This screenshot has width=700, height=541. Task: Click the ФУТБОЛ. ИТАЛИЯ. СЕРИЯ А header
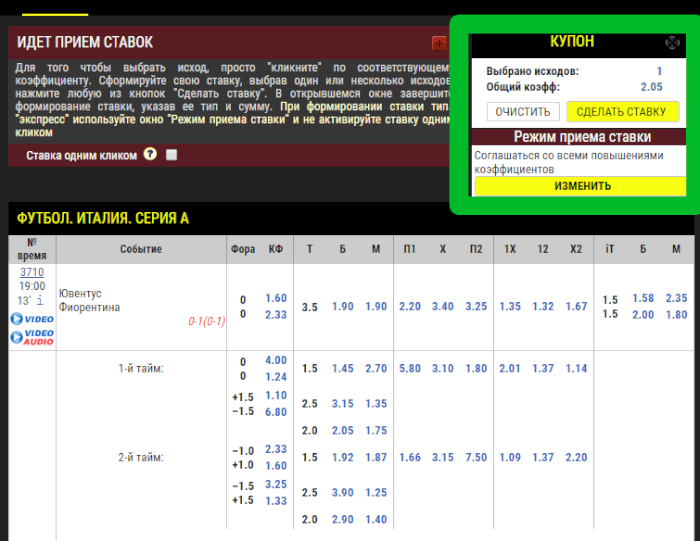pyautogui.click(x=102, y=218)
